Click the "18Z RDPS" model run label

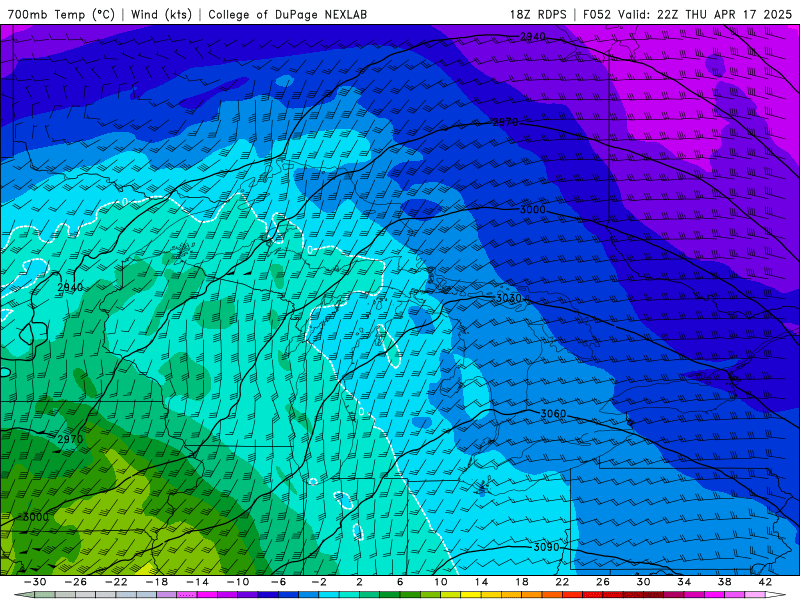click(538, 14)
